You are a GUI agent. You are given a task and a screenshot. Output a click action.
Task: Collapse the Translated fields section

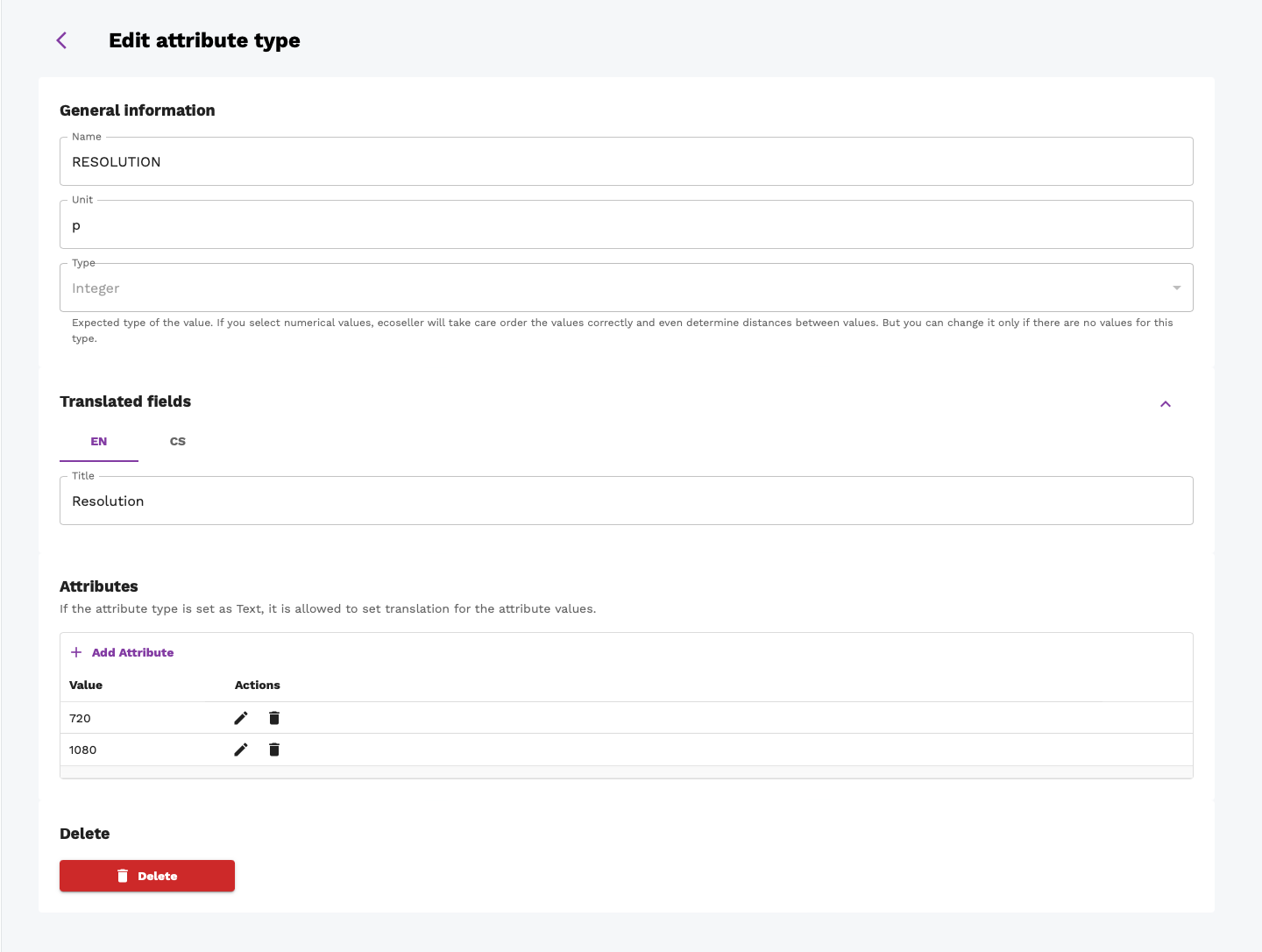[x=1166, y=404]
